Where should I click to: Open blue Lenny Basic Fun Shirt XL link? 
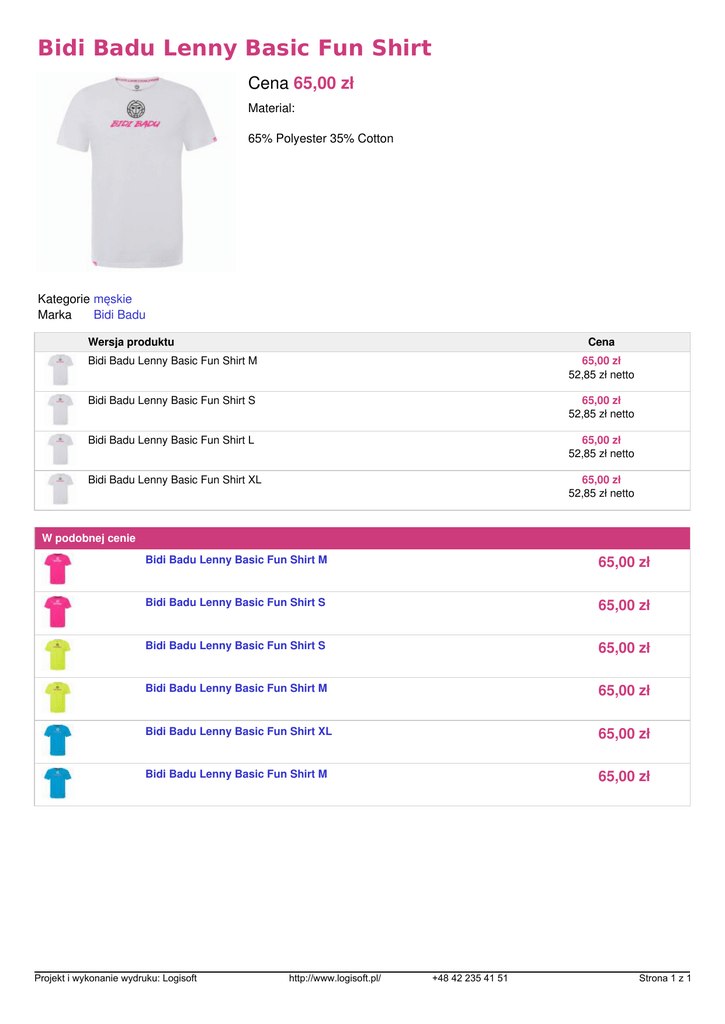coord(238,731)
